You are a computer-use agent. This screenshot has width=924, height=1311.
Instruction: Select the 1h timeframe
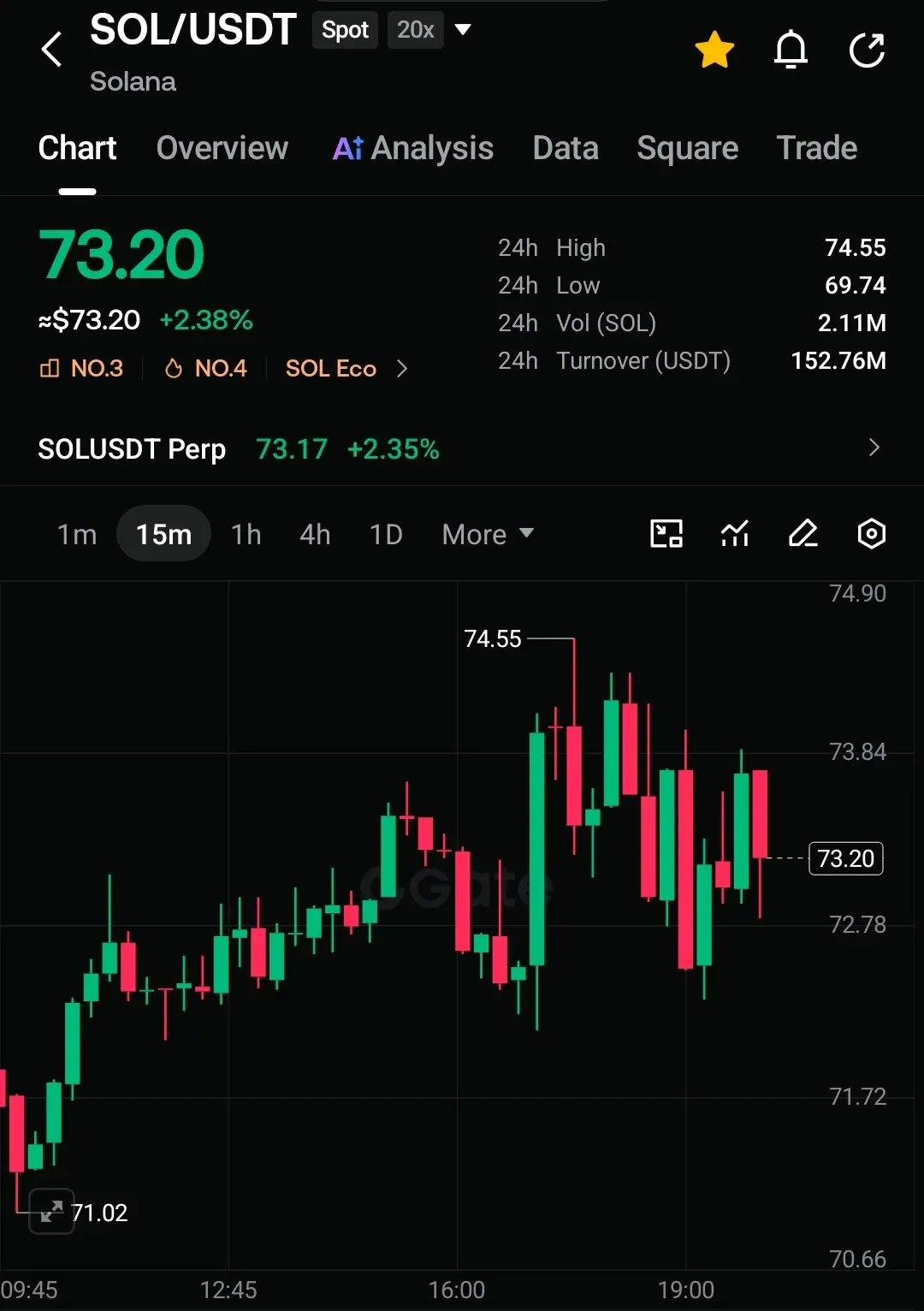246,534
